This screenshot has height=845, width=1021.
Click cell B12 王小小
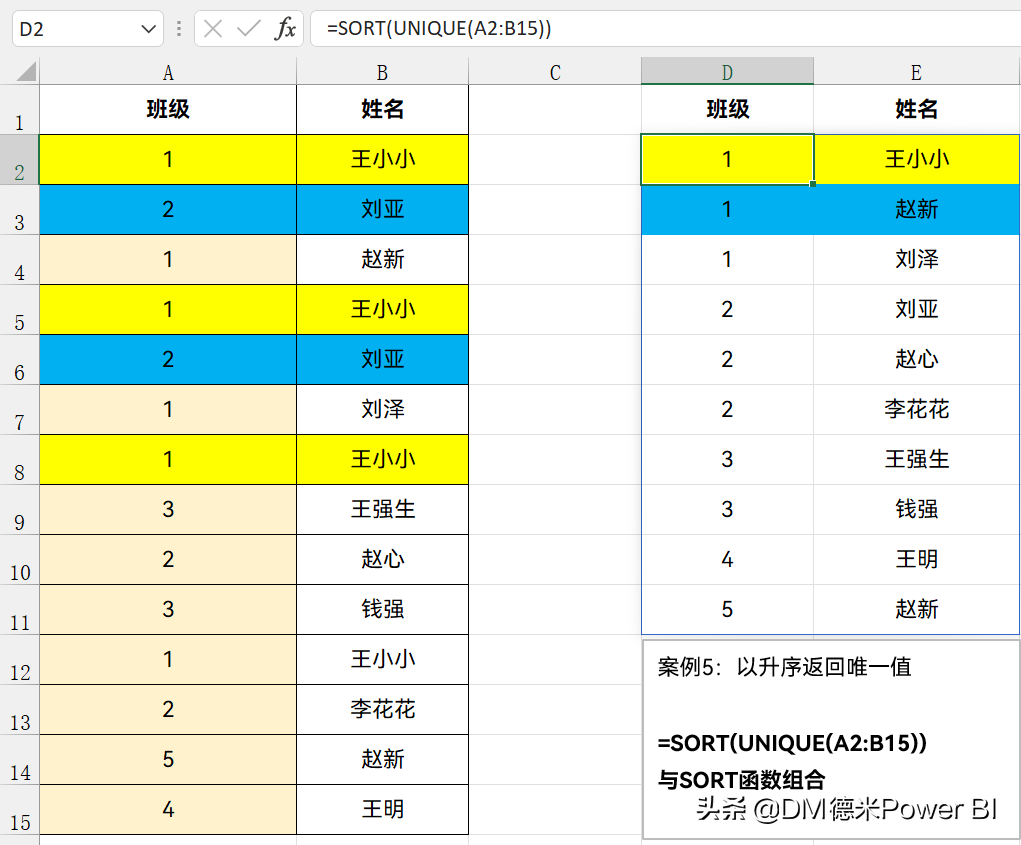click(x=382, y=660)
